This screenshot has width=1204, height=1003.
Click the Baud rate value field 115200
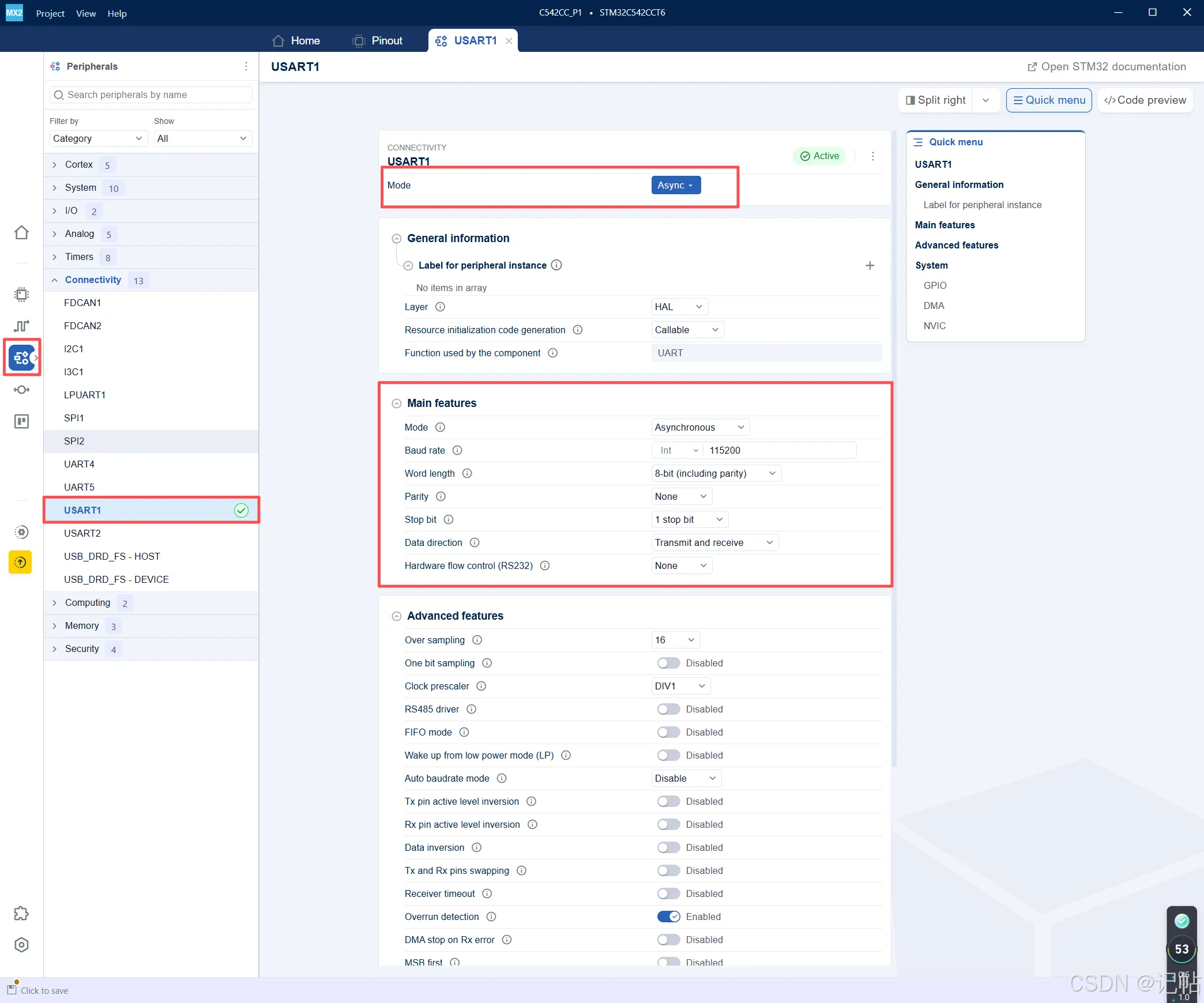780,450
